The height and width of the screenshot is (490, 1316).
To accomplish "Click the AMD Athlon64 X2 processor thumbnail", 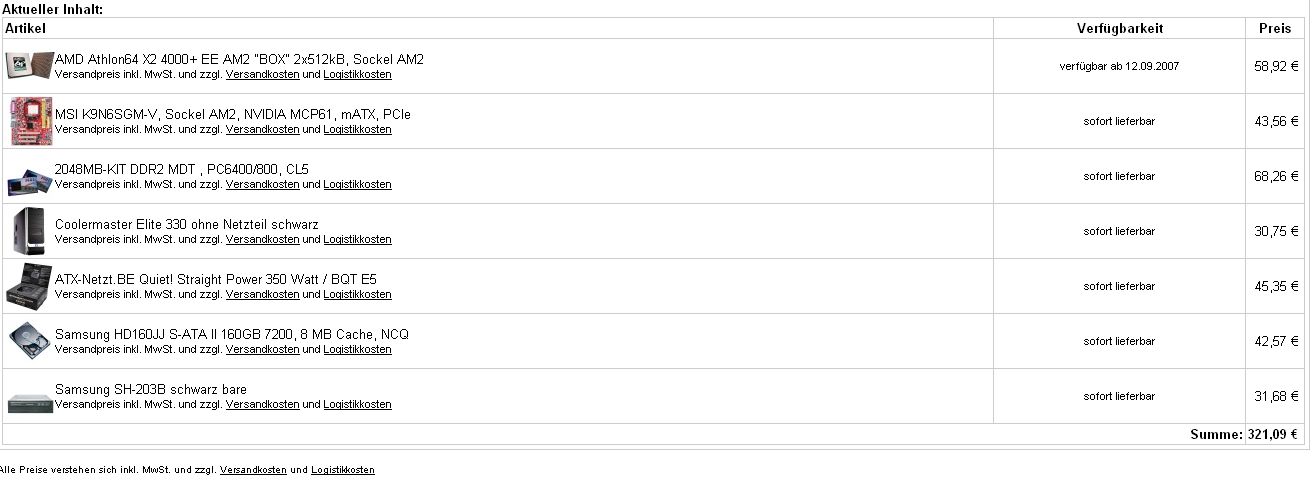I will pyautogui.click(x=30, y=67).
